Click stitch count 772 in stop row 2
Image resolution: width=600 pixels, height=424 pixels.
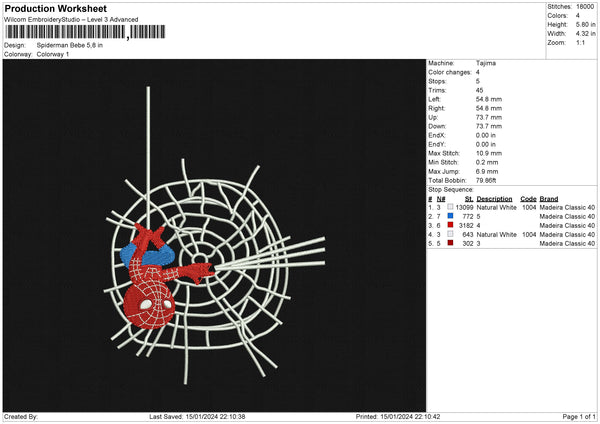[468, 217]
